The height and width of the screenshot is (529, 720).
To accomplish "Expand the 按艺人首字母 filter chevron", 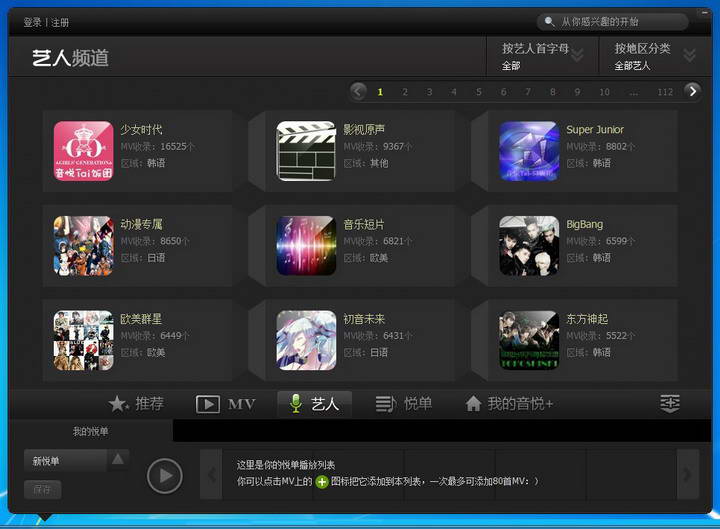I will 577,55.
